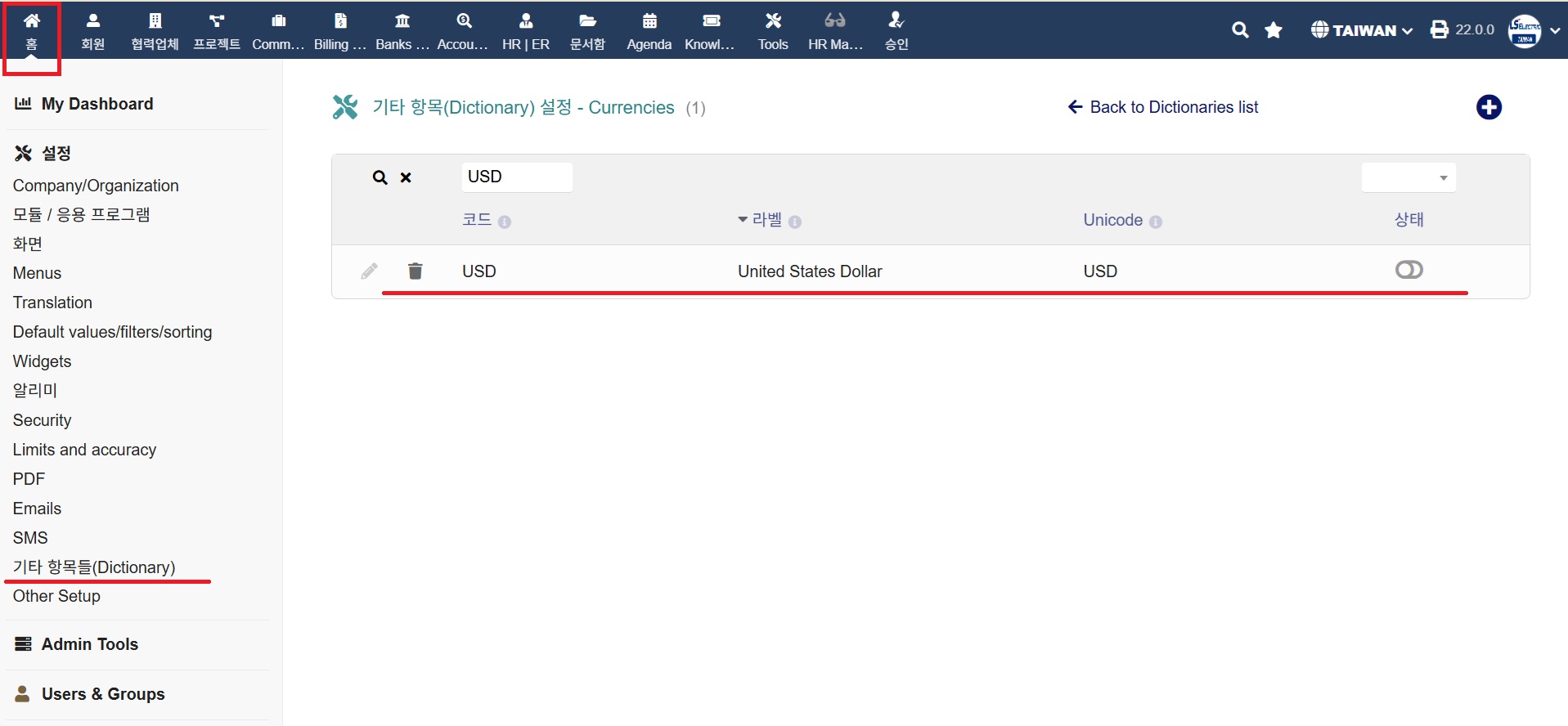This screenshot has width=1568, height=726.
Task: Expand the TAIWAN entity selector
Action: 1362,30
